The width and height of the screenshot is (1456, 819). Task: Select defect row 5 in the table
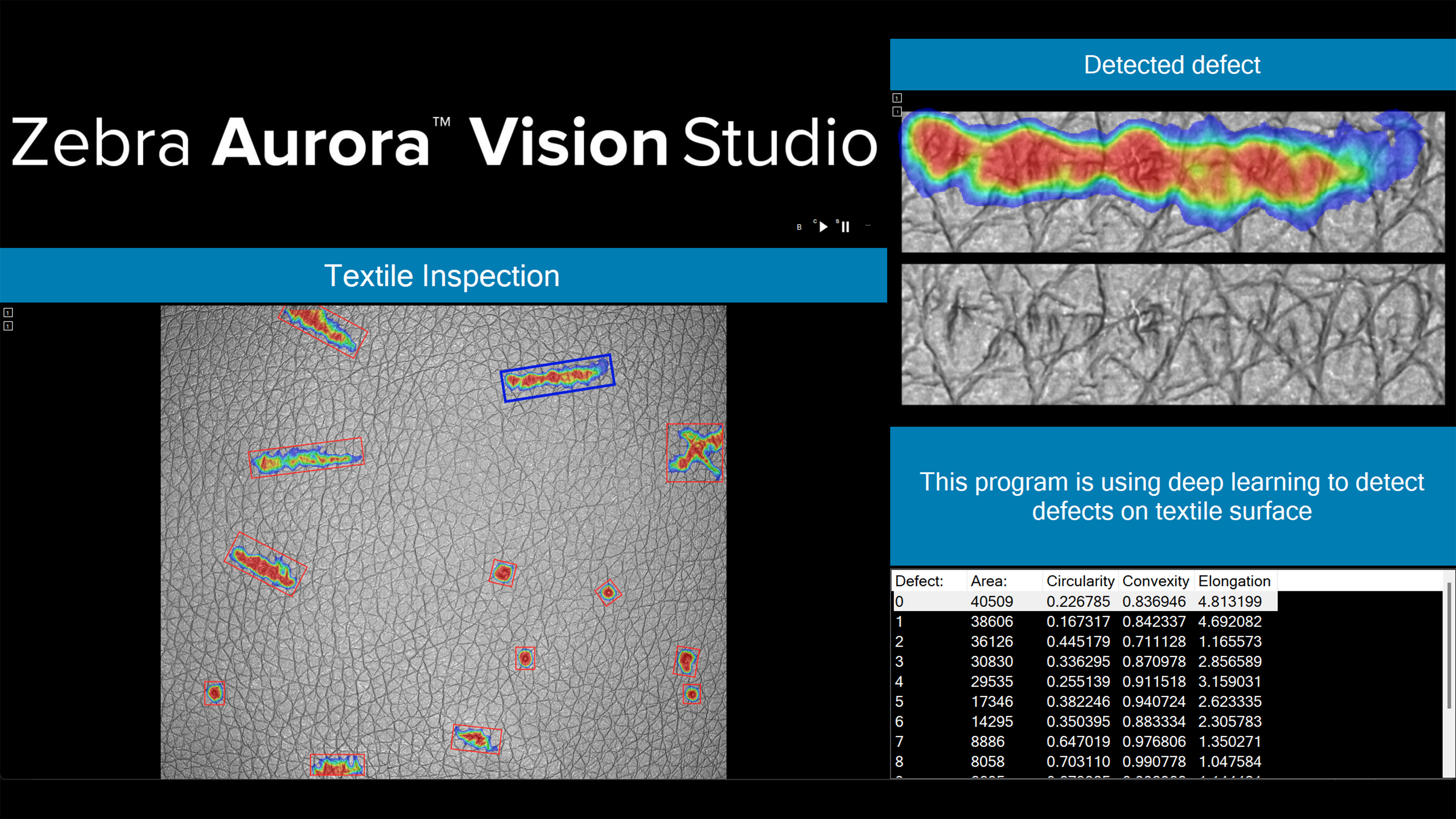[1074, 701]
